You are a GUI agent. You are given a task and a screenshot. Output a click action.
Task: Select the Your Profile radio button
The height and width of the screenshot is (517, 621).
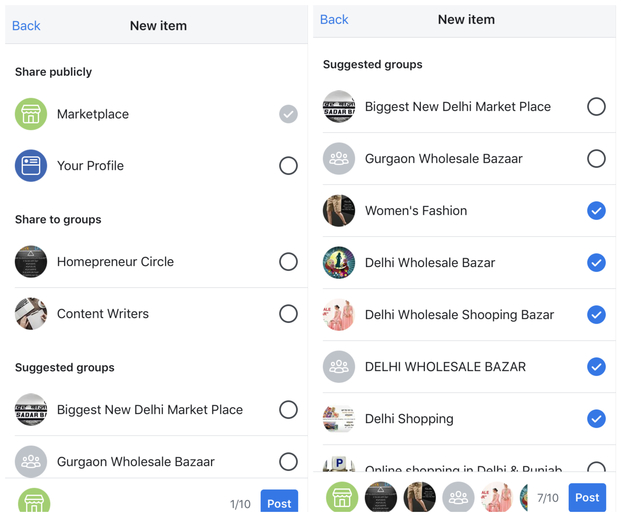point(288,166)
